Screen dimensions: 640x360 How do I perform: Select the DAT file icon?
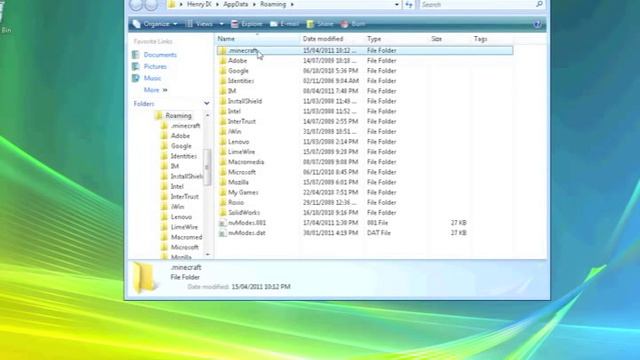pyautogui.click(x=222, y=233)
